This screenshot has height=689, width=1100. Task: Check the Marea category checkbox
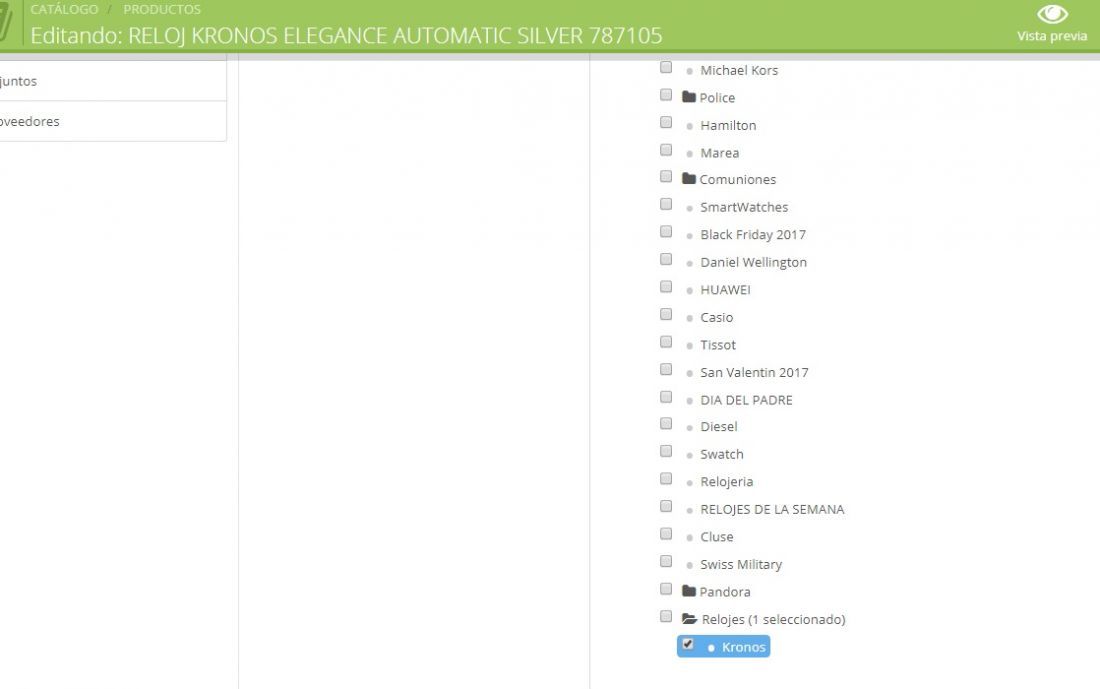coord(666,150)
